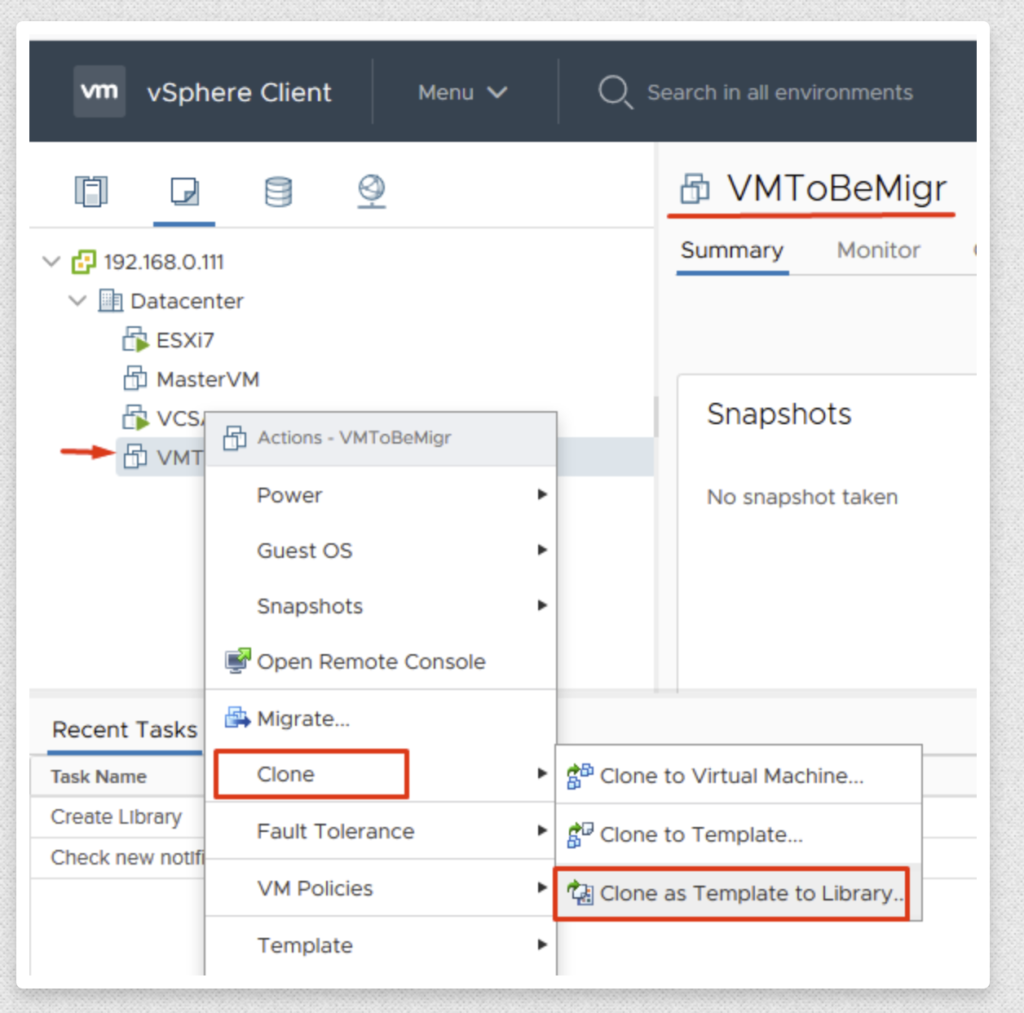1024x1013 pixels.
Task: Select the VMs and Templates view icon
Action: tap(185, 191)
